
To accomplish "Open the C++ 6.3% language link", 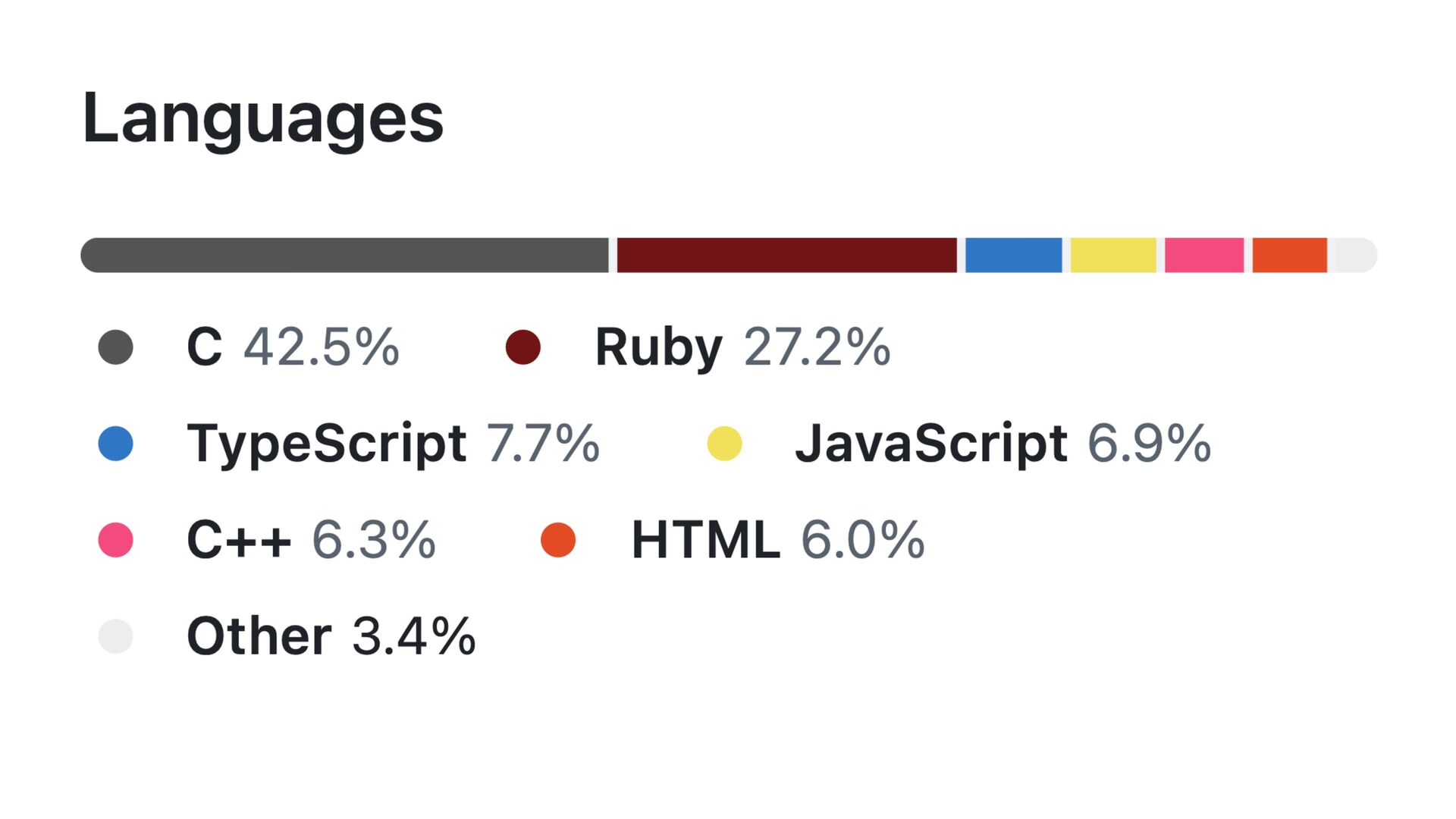I will (x=311, y=540).
